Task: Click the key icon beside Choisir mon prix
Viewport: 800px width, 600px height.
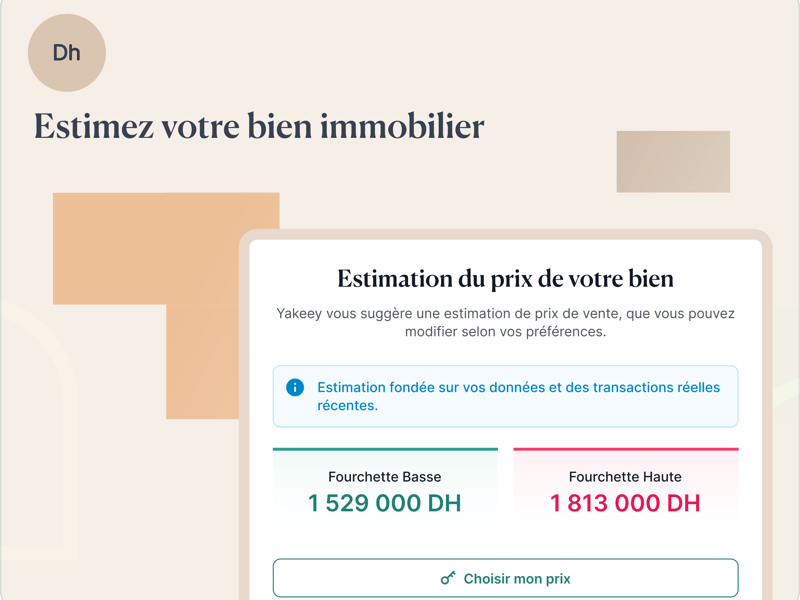Action: pos(448,578)
